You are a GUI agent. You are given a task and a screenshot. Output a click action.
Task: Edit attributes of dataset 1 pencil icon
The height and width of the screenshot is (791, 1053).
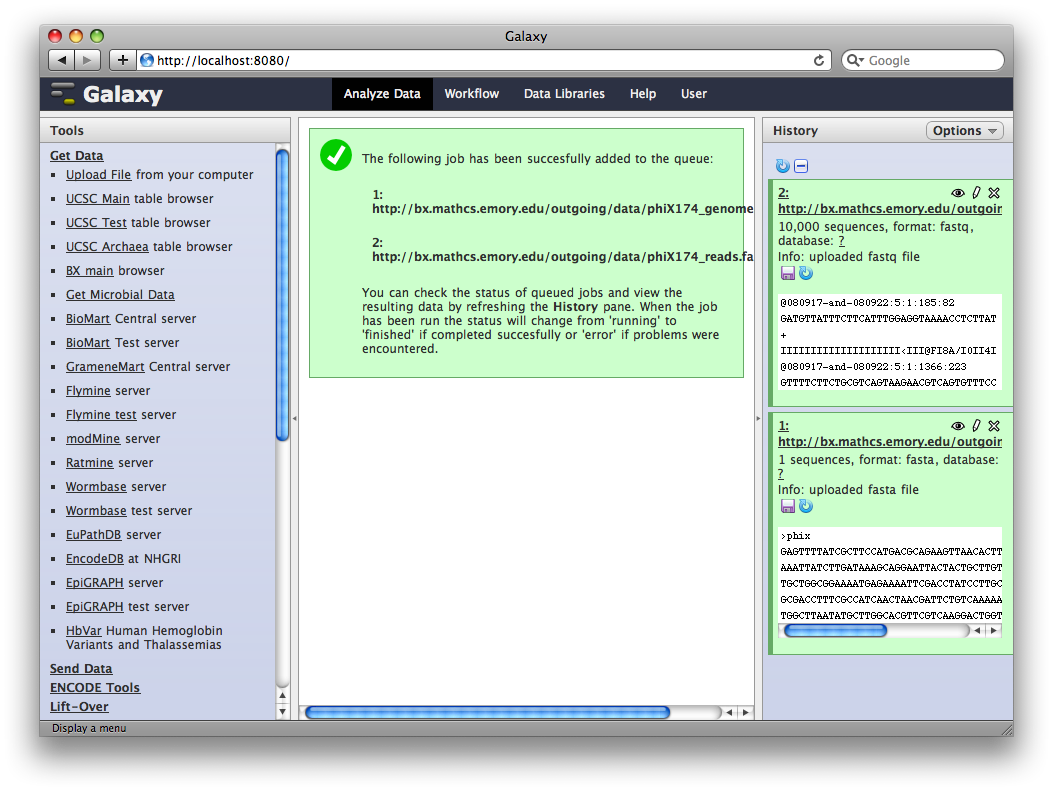[976, 426]
